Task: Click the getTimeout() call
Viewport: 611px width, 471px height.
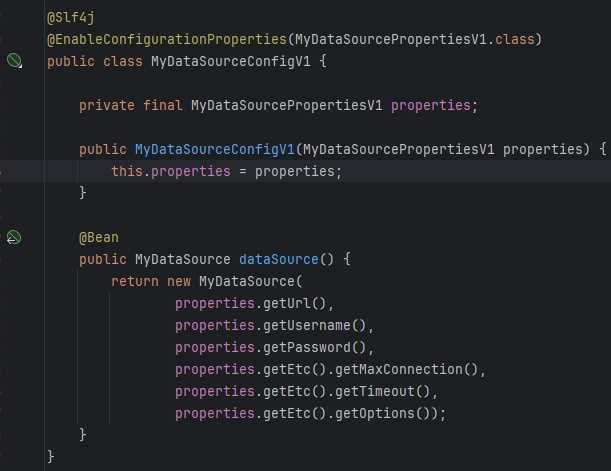Action: pos(383,391)
